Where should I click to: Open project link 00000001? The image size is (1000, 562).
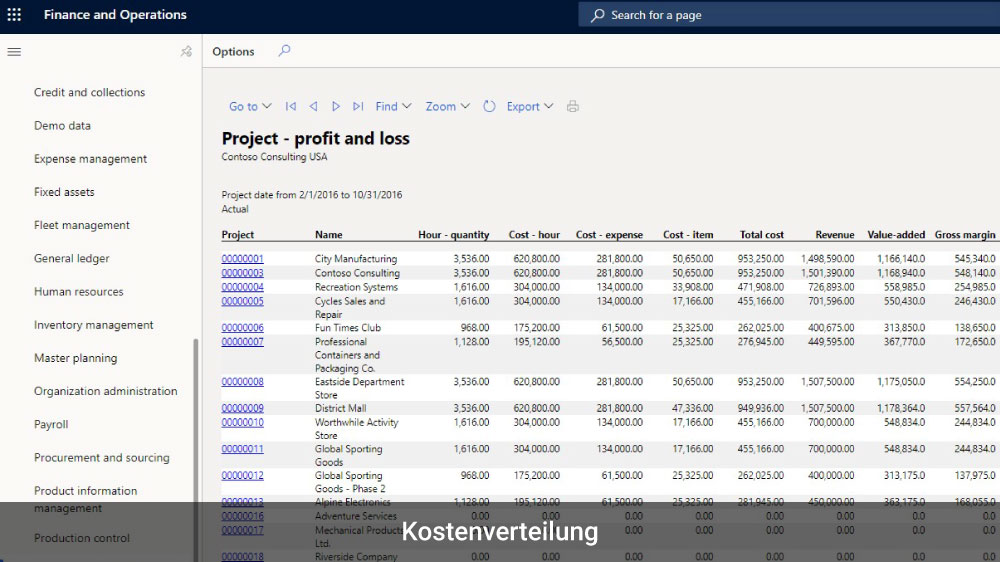point(242,259)
